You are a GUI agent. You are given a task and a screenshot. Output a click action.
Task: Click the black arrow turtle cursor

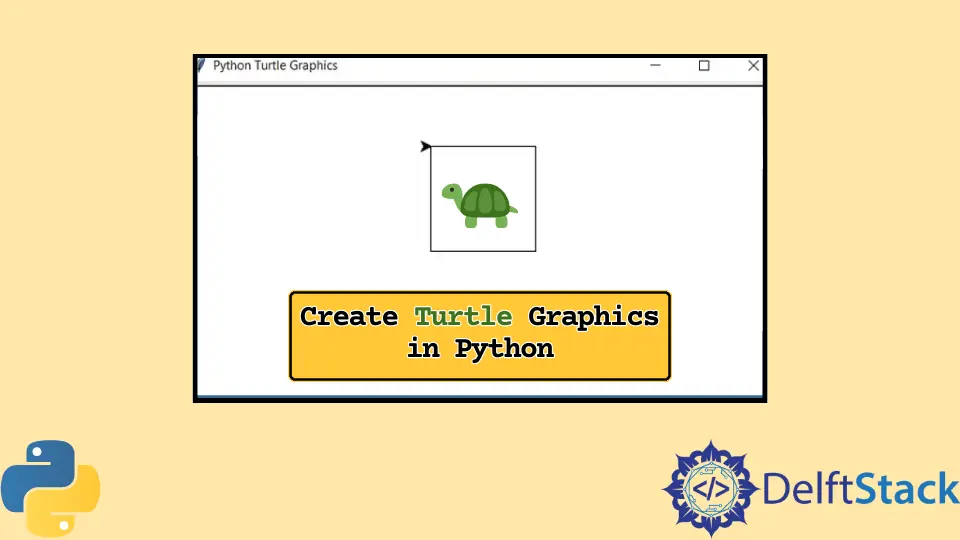425,147
